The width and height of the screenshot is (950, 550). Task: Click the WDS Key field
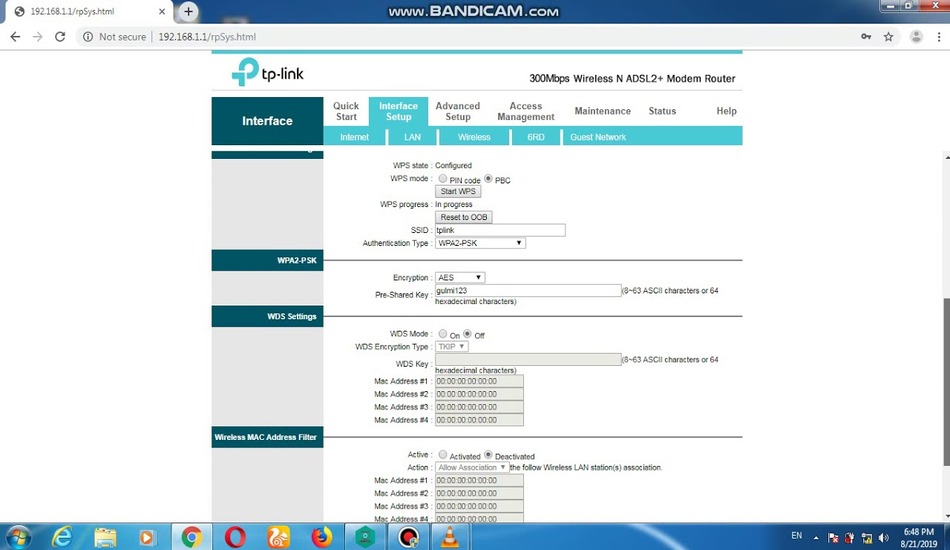pos(528,360)
